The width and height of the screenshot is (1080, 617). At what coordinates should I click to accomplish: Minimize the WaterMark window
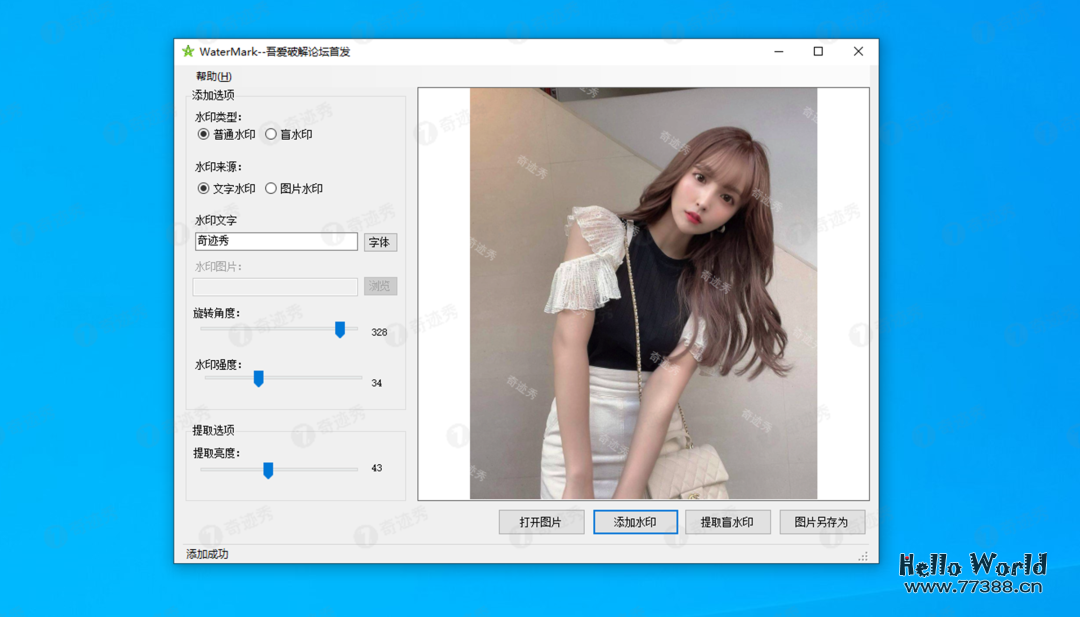[x=778, y=52]
